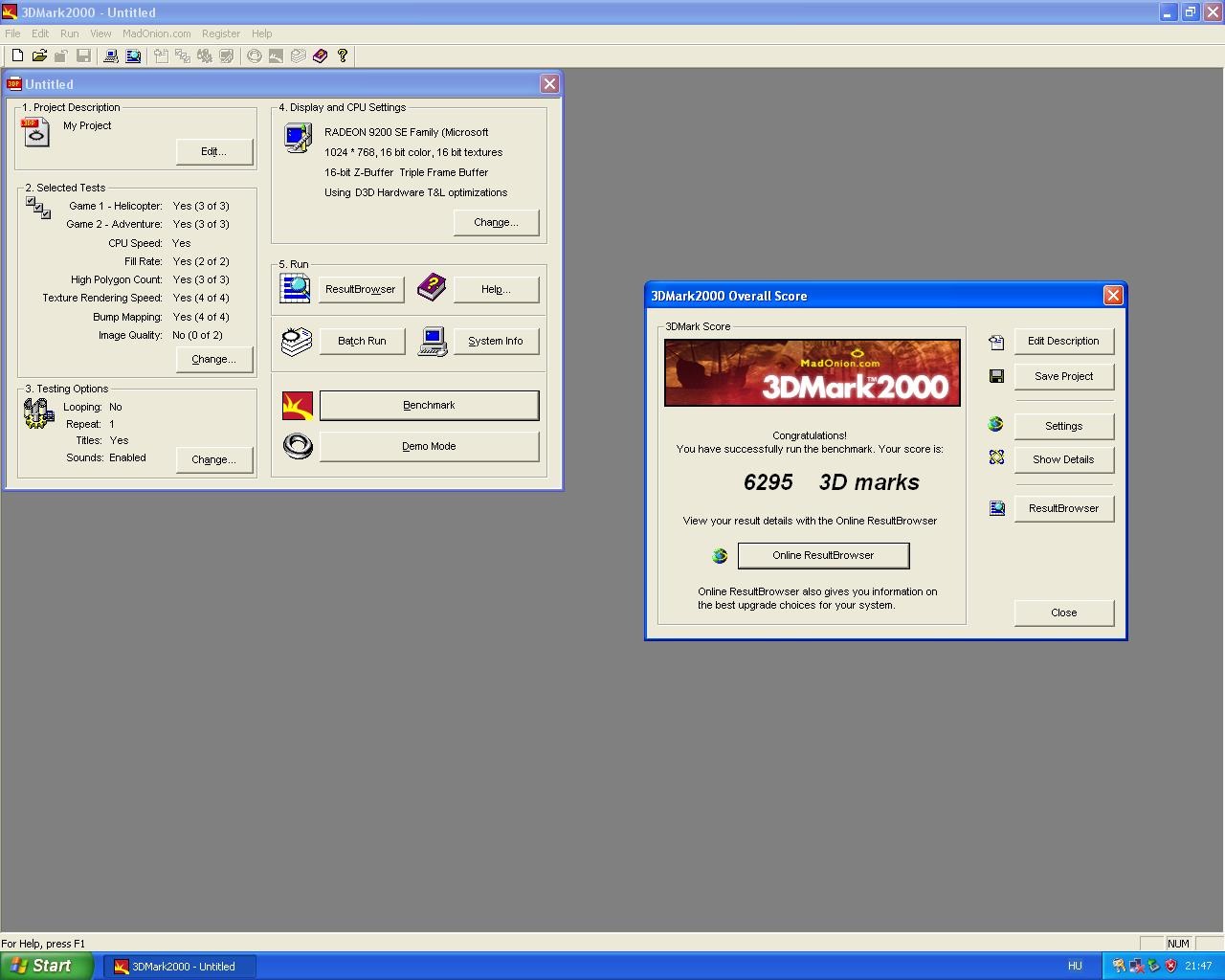Click the network connection tray icon with red X
This screenshot has width=1225, height=980.
point(1136,966)
